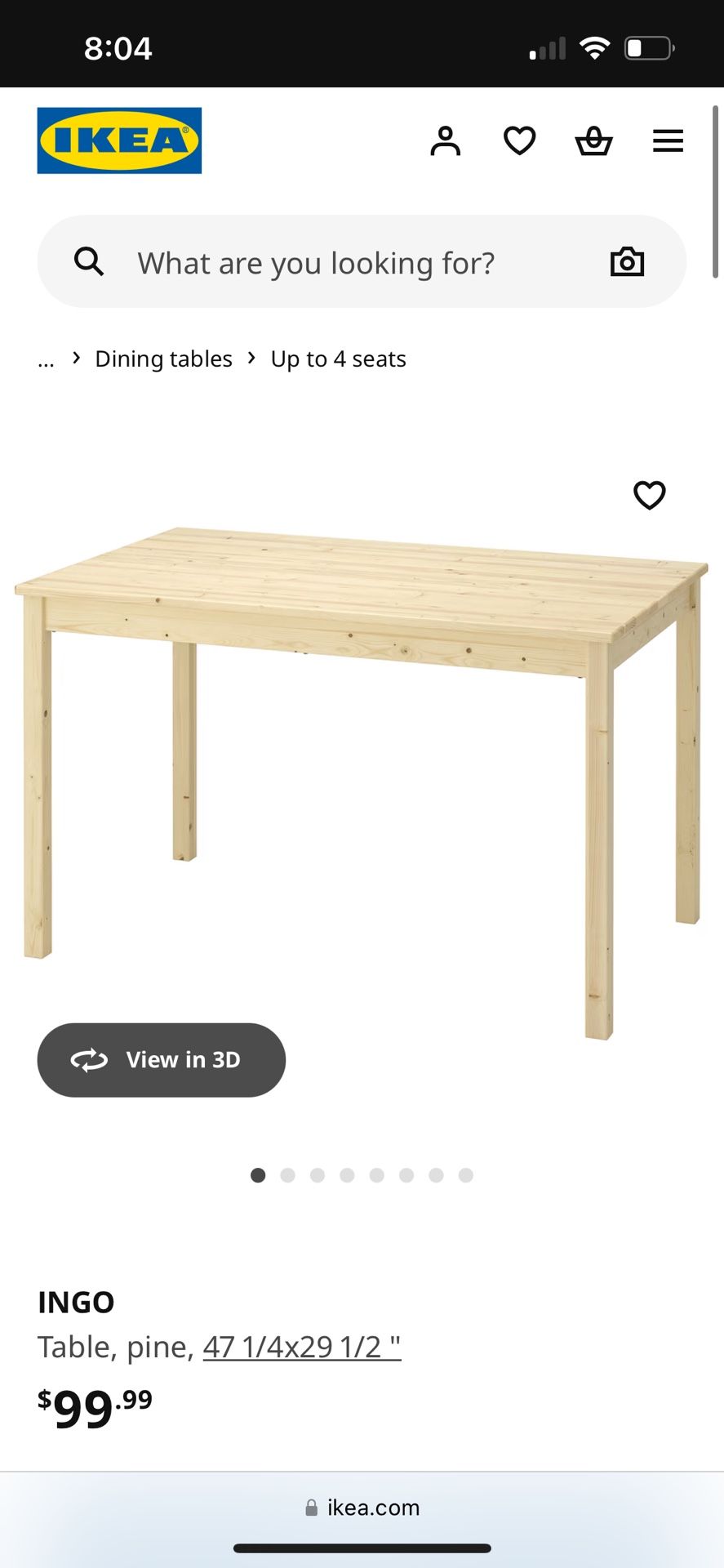724x1568 pixels.
Task: Open the IKEA logo homepage
Action: (119, 140)
